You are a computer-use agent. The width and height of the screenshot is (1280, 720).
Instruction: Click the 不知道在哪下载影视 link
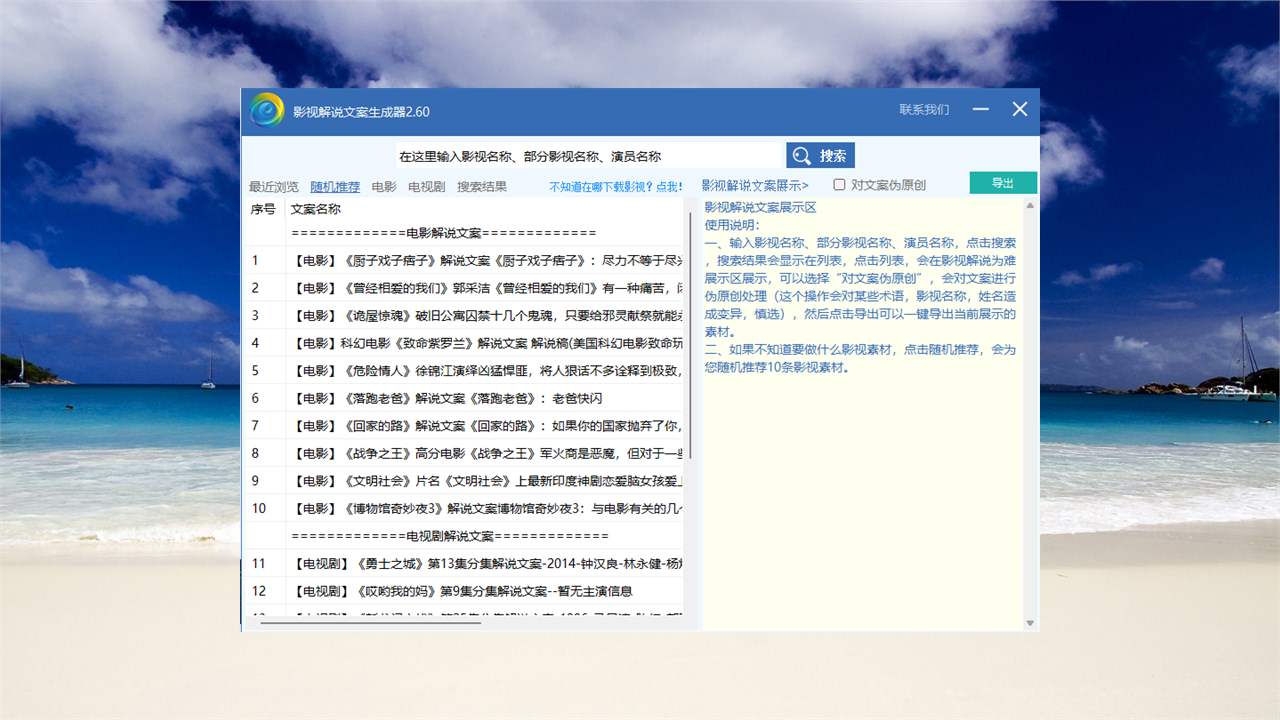click(x=616, y=186)
